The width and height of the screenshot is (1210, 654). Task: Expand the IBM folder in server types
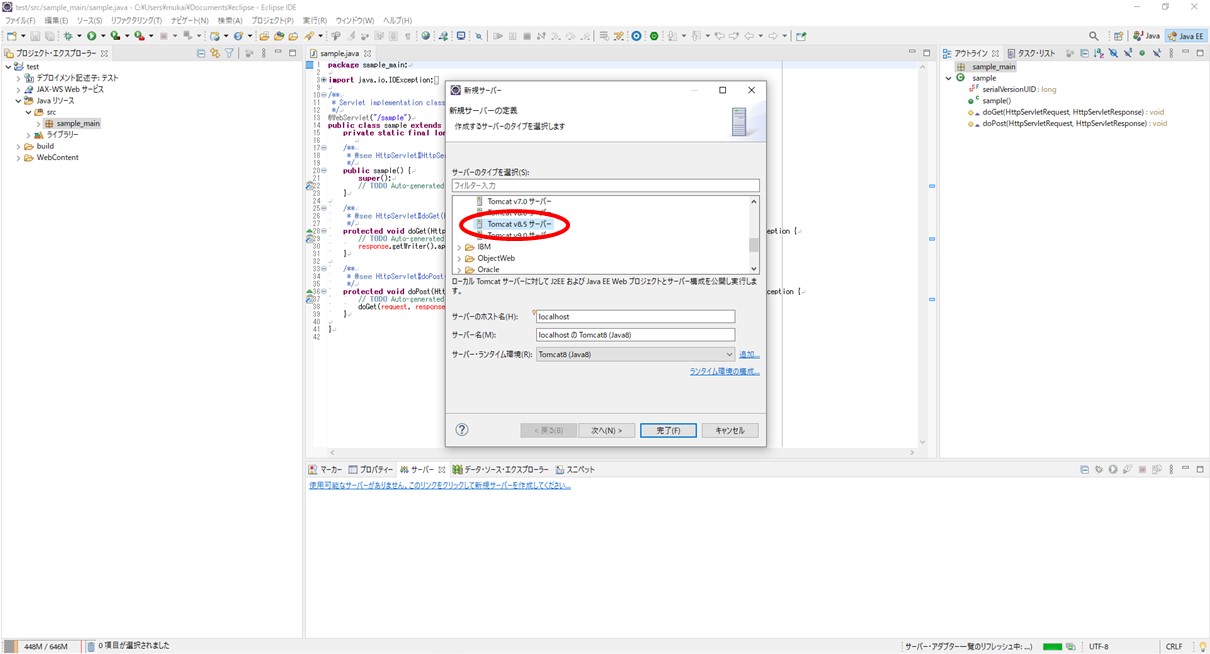pyautogui.click(x=459, y=247)
